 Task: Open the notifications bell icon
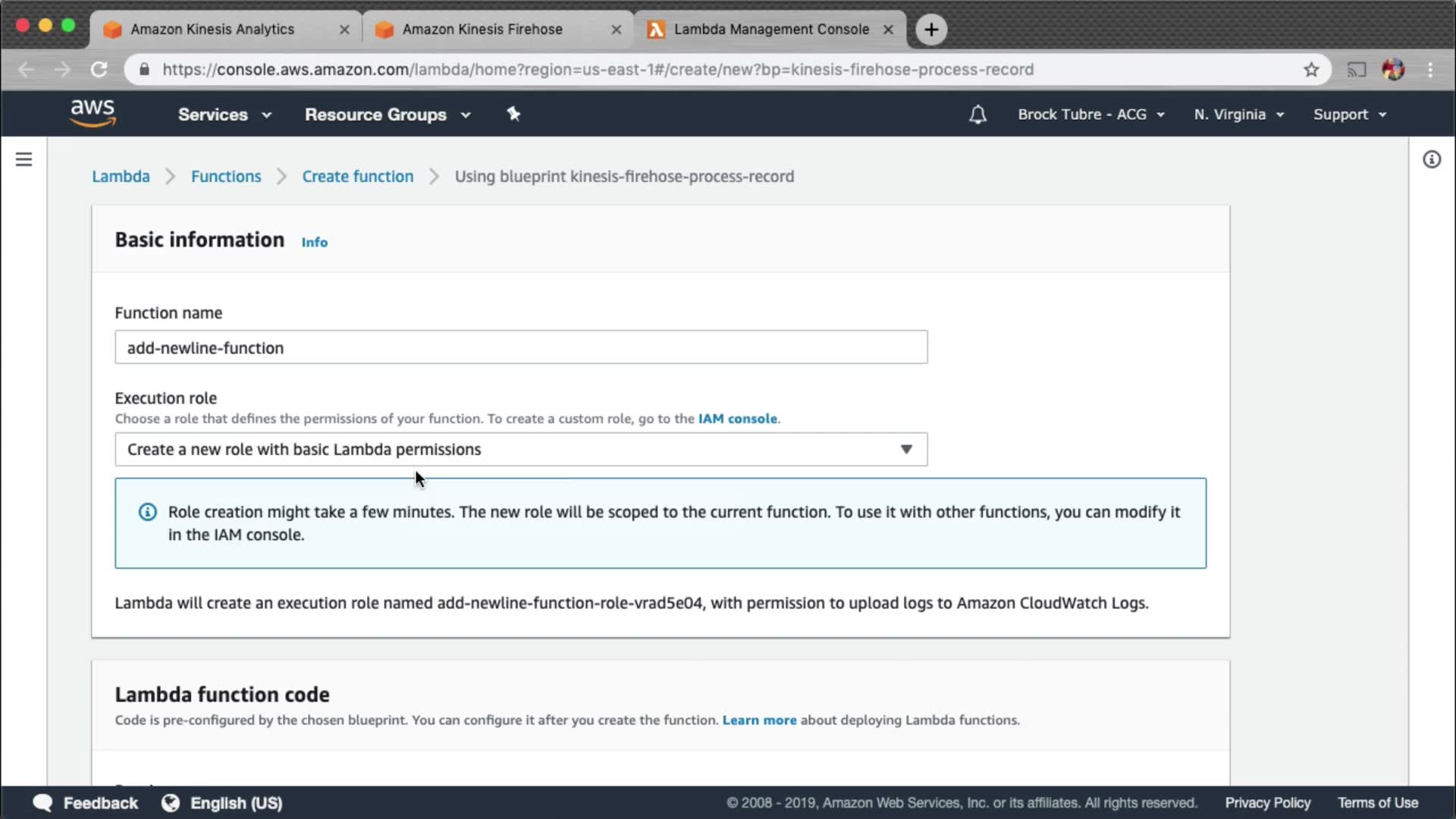point(977,115)
